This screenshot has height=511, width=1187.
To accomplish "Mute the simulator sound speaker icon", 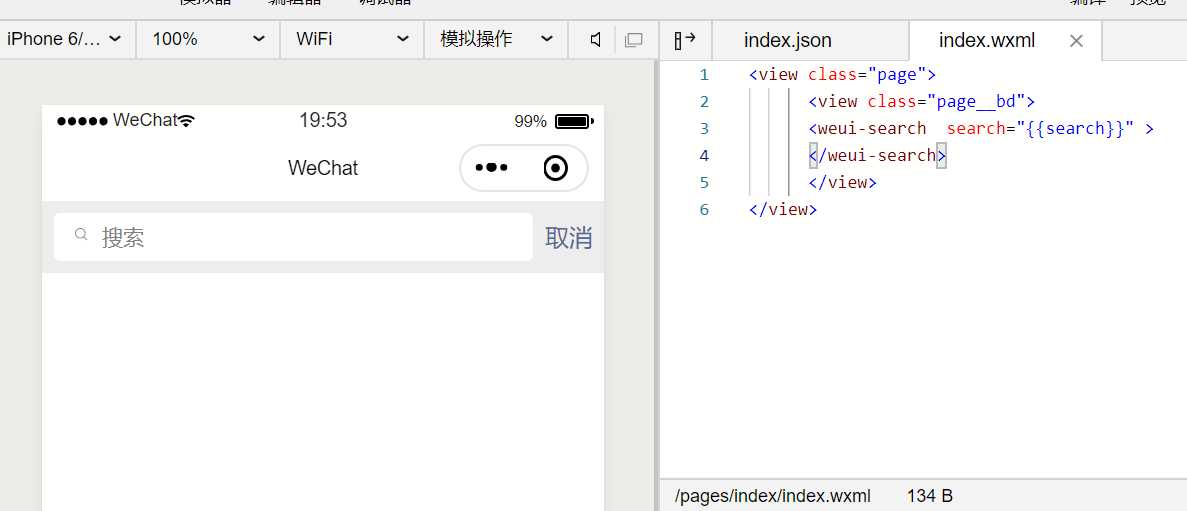I will click(x=596, y=40).
